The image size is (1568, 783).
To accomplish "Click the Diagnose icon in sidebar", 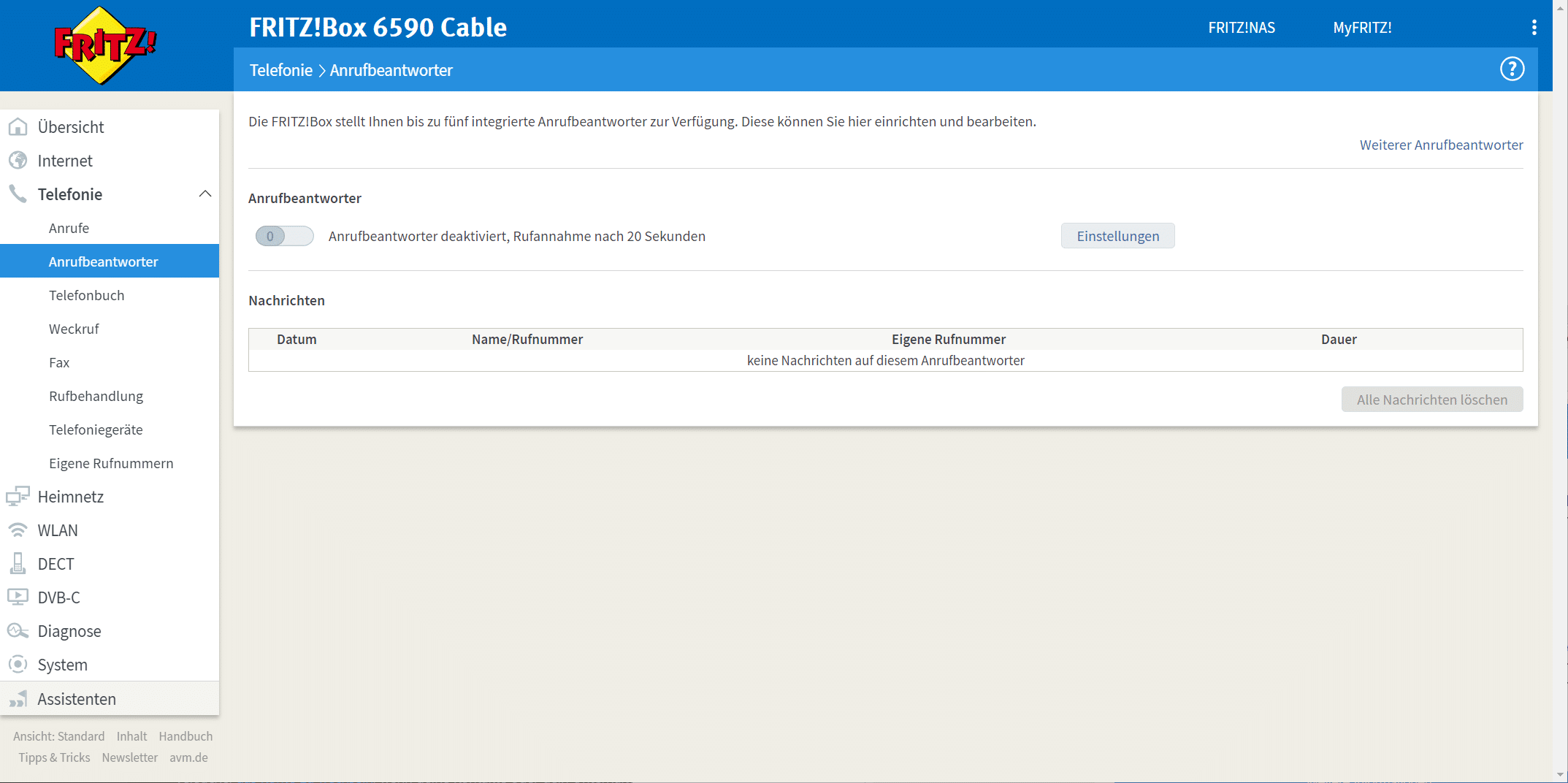I will 18,631.
